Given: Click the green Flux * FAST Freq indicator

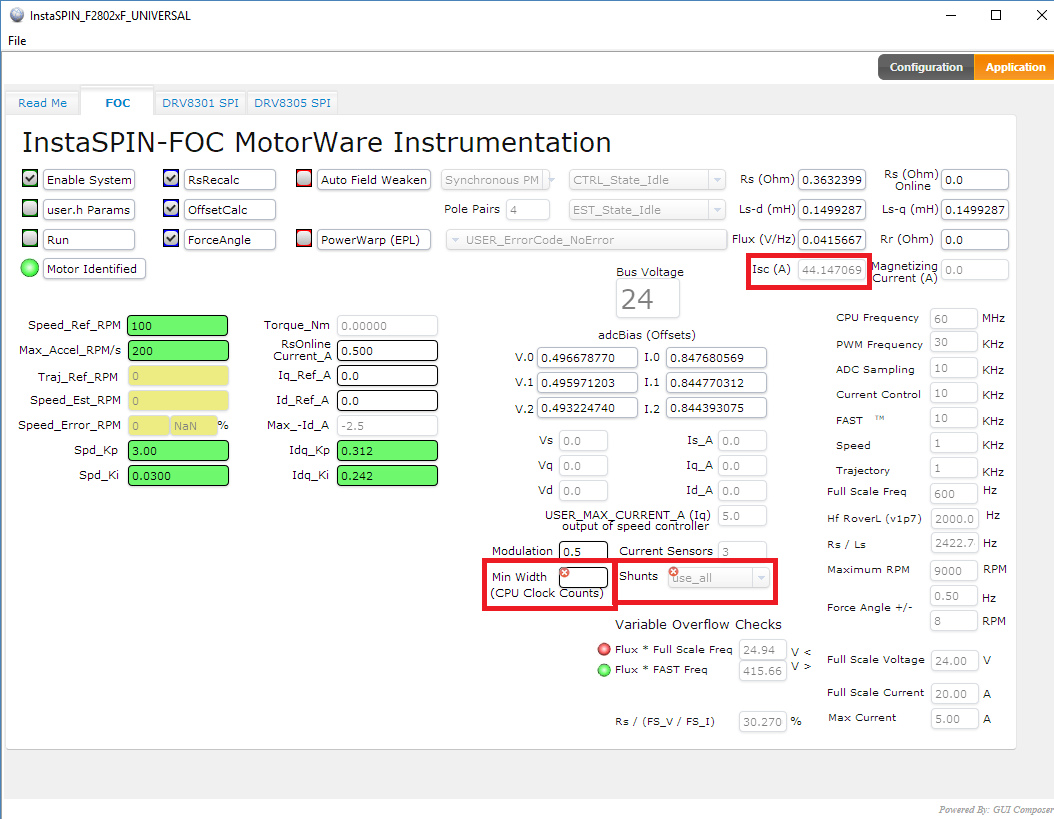Looking at the screenshot, I should [x=604, y=670].
